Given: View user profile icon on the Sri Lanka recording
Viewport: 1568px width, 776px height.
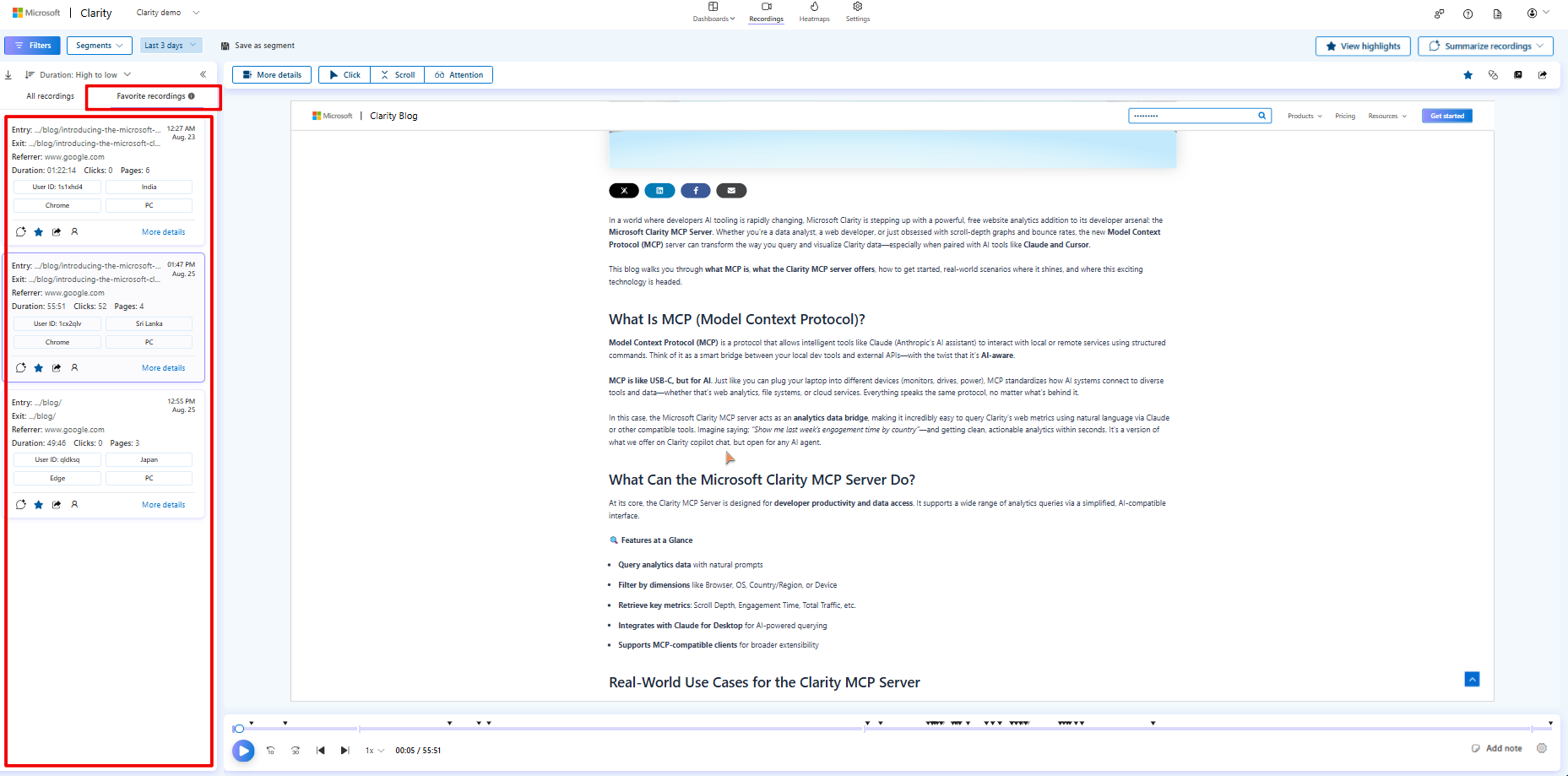Looking at the screenshot, I should tap(74, 367).
